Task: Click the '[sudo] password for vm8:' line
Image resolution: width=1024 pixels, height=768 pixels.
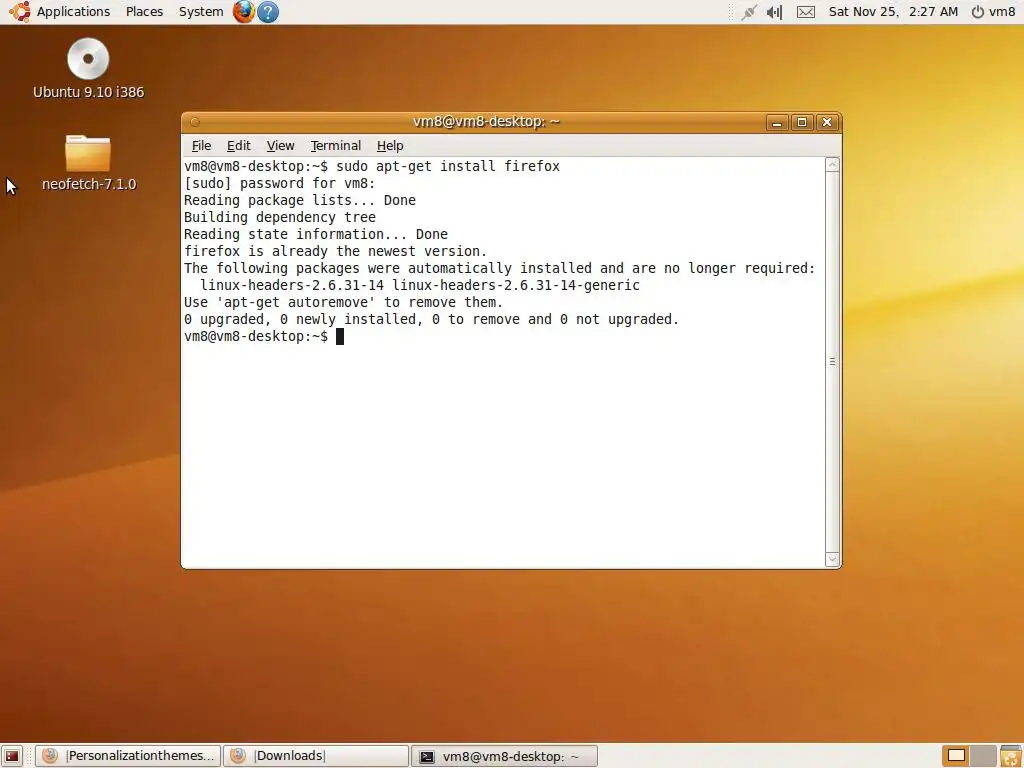Action: pyautogui.click(x=280, y=183)
